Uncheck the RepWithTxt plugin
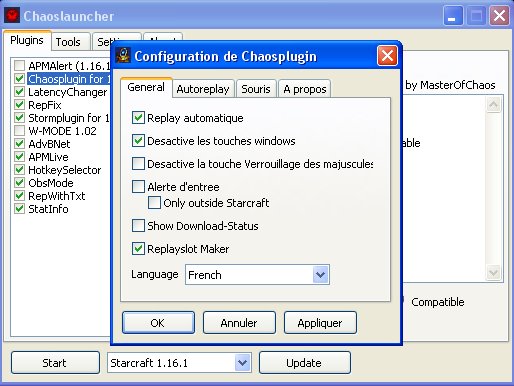 tap(19, 196)
